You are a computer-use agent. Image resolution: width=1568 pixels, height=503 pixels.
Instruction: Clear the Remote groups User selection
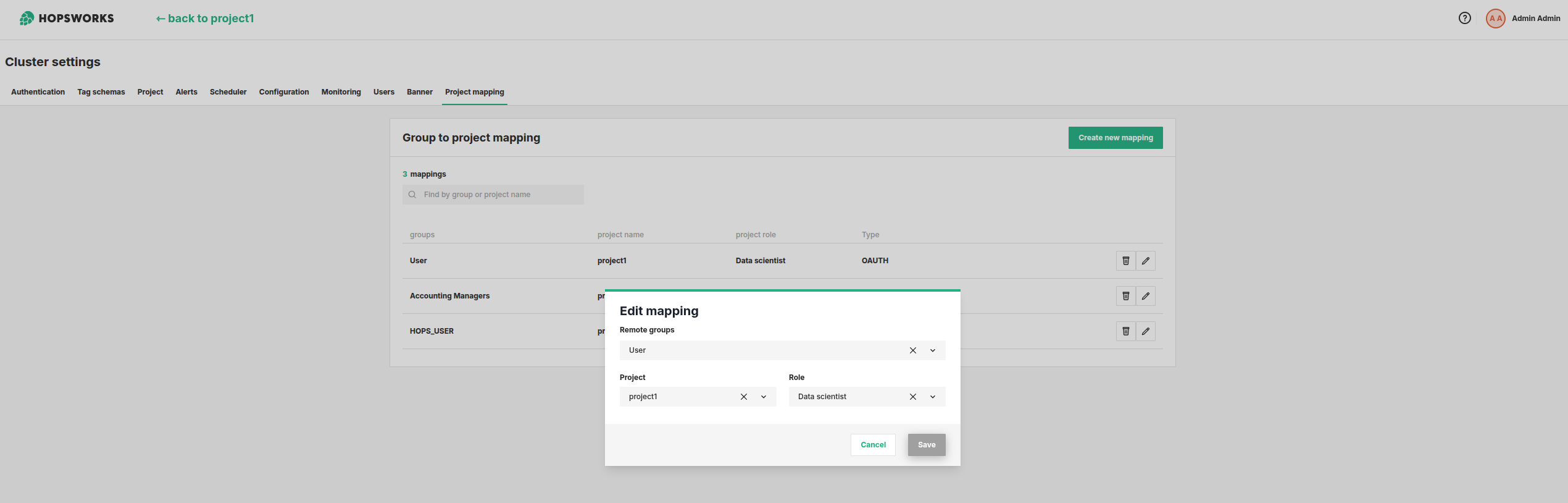tap(912, 350)
